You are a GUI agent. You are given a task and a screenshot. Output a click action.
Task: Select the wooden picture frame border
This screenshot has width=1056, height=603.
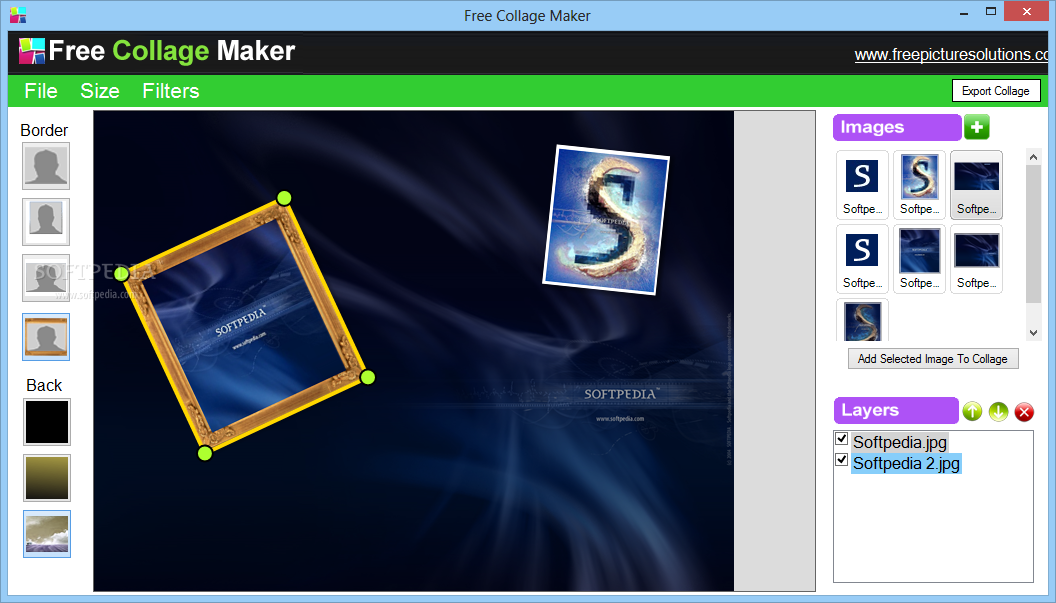tap(46, 337)
